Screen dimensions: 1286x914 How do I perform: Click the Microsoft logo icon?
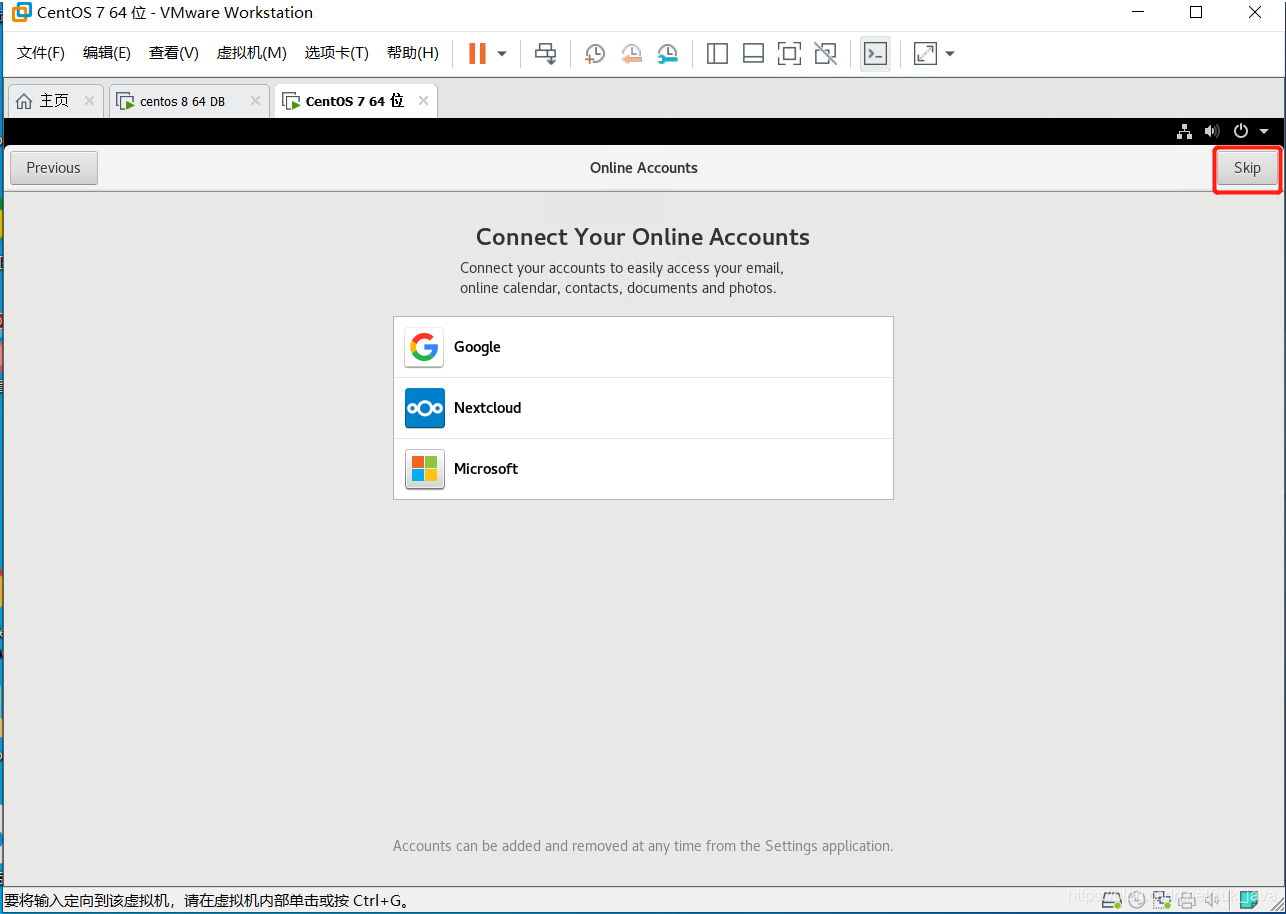[x=424, y=469]
